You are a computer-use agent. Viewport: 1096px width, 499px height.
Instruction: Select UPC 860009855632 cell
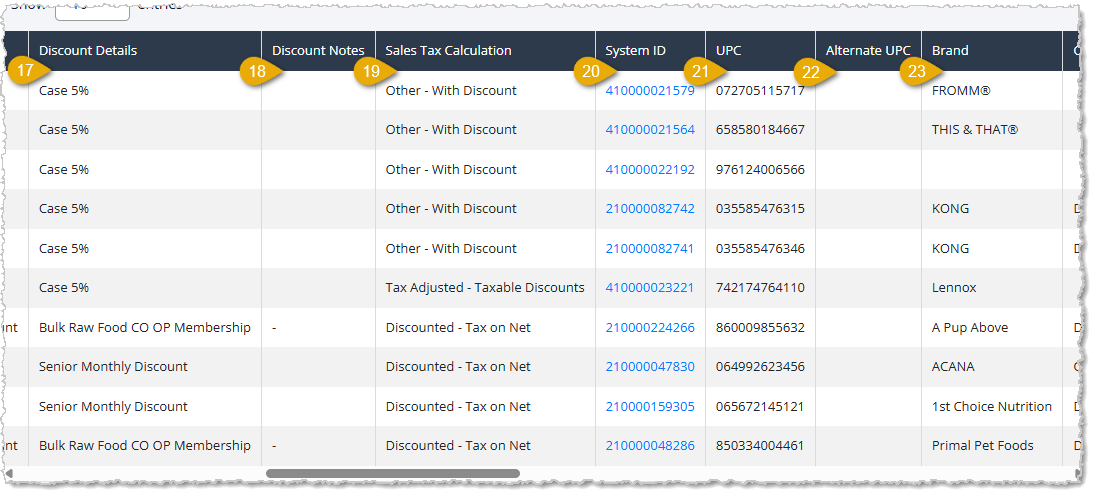[760, 327]
